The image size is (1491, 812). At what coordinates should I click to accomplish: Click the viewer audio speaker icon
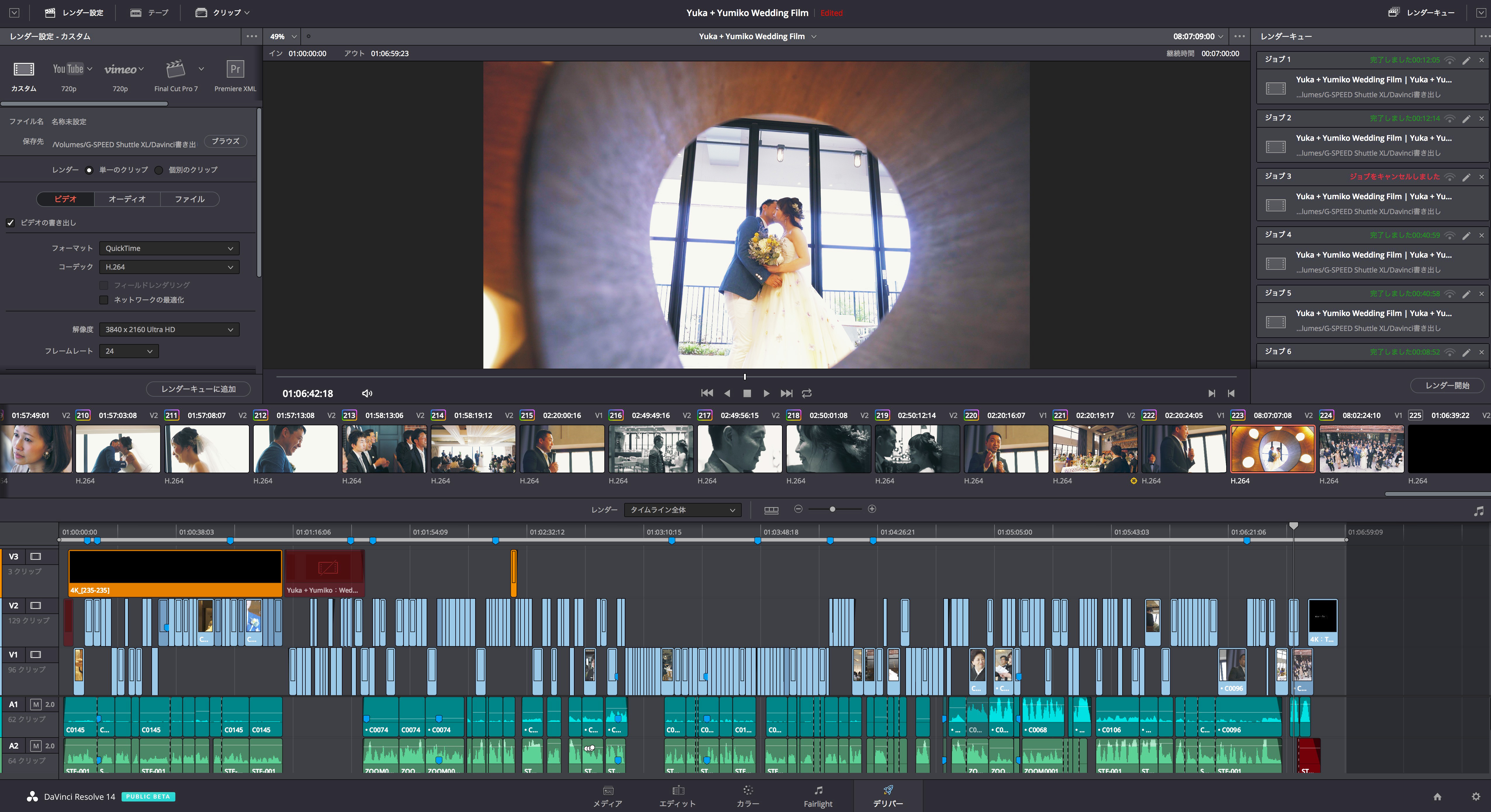click(x=366, y=393)
